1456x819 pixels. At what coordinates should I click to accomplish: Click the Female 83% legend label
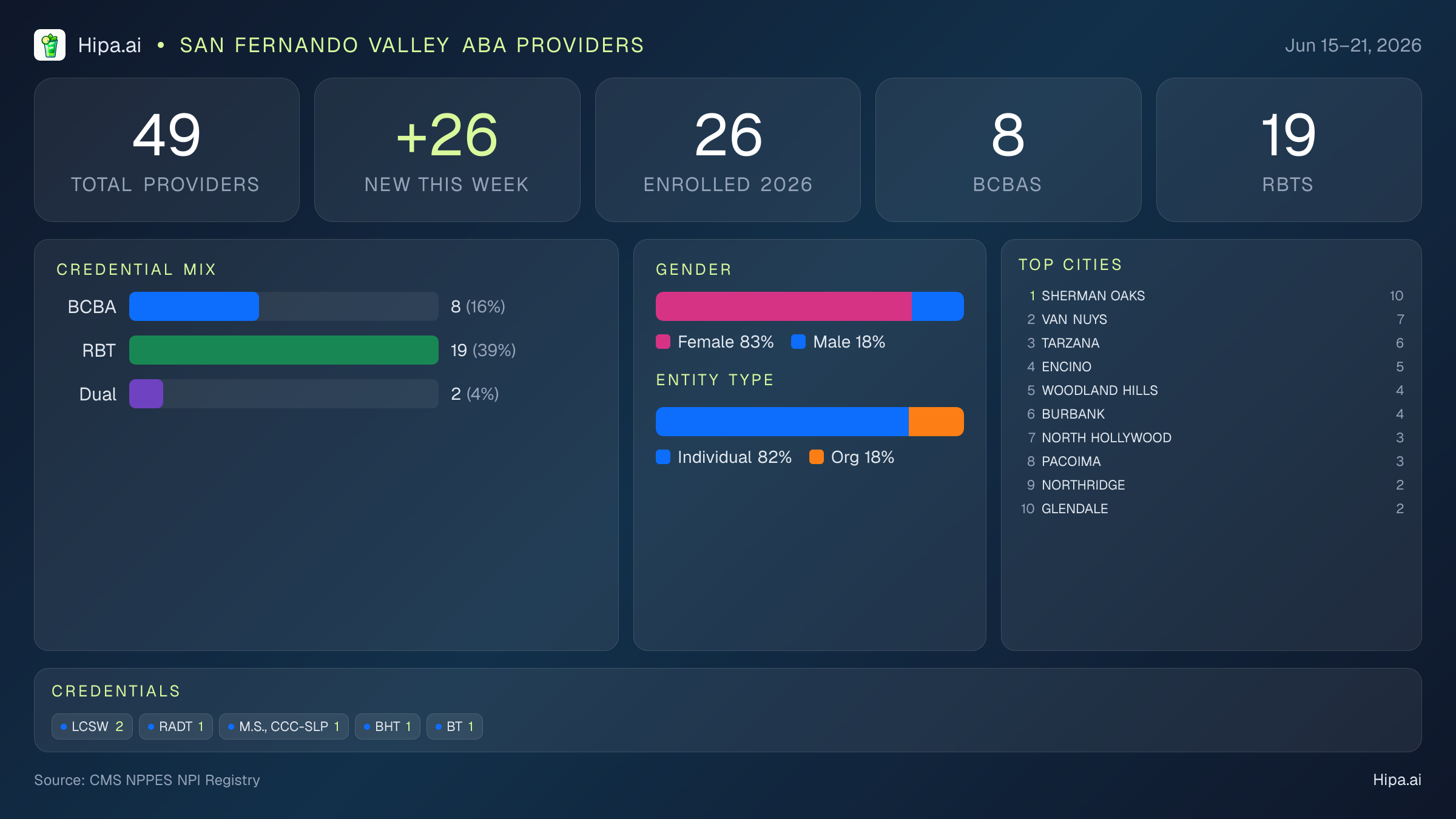(726, 342)
